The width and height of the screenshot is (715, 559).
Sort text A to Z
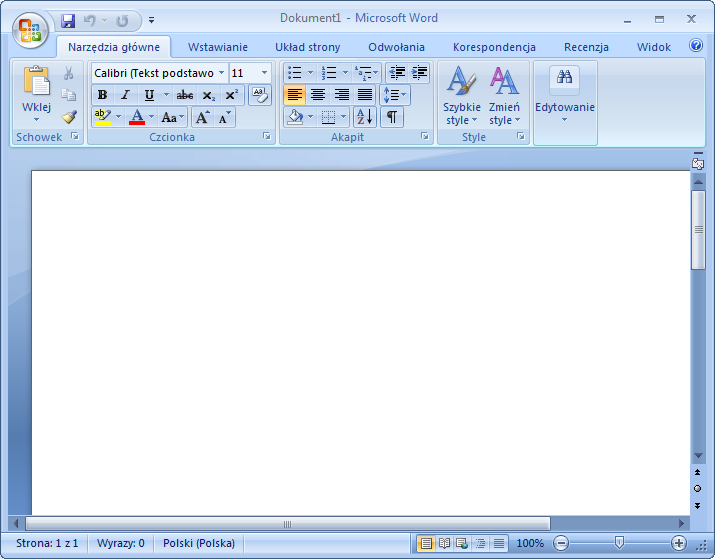coord(365,117)
